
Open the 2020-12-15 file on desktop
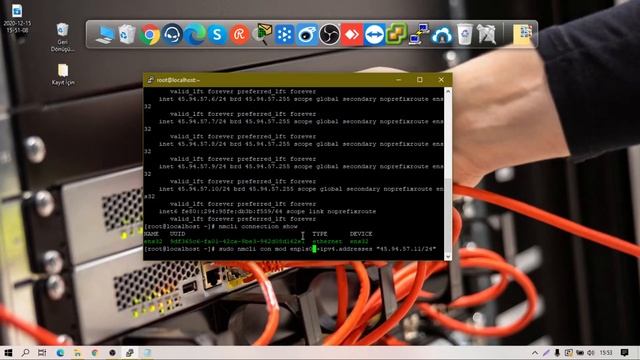tap(17, 18)
